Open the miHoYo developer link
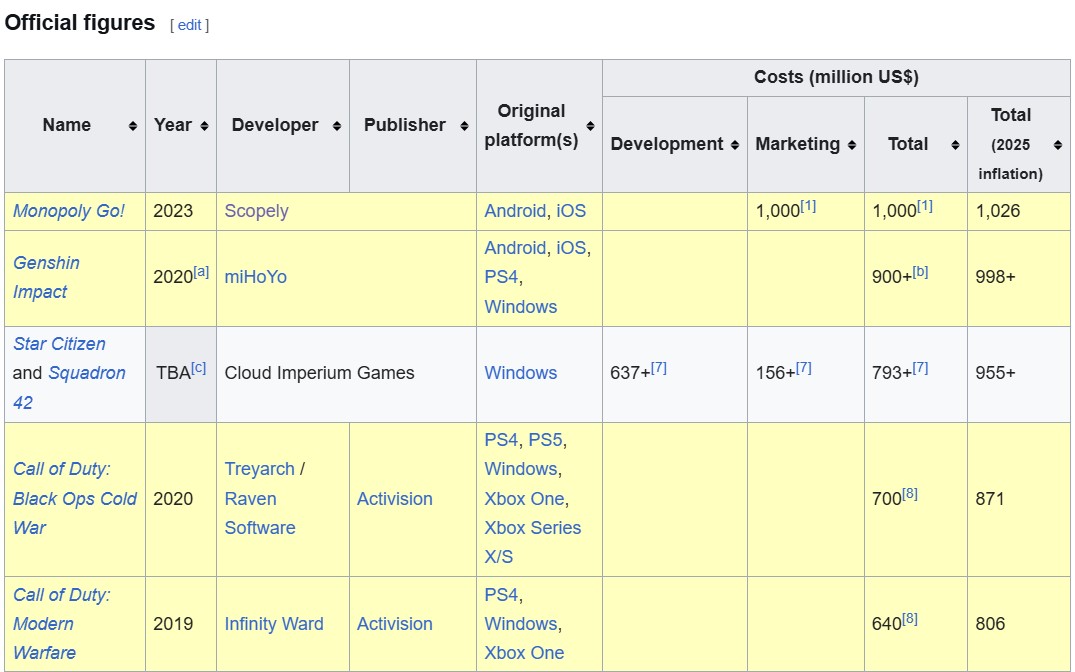 coord(256,277)
